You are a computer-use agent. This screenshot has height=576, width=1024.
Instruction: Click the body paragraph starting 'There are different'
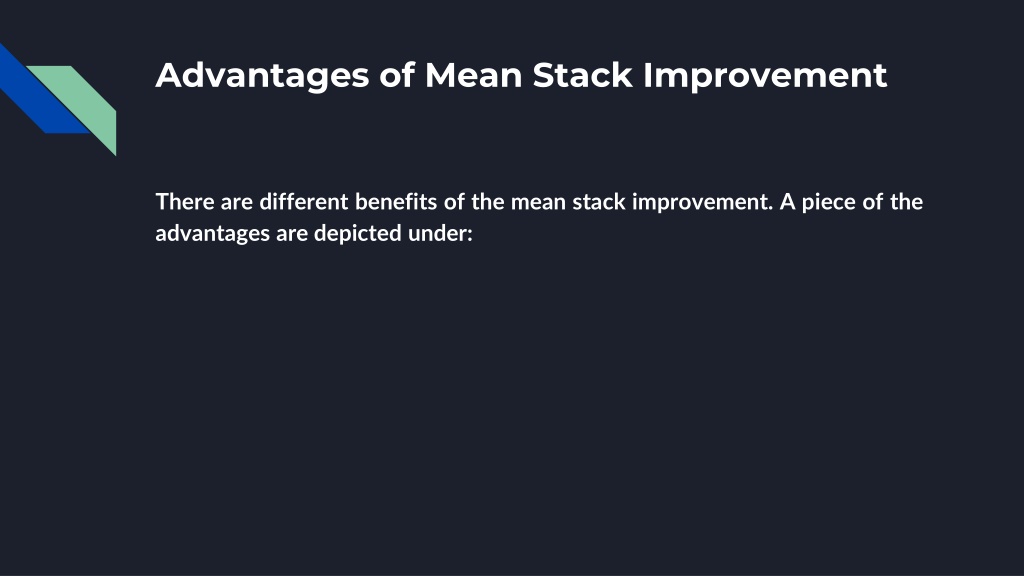pos(539,217)
